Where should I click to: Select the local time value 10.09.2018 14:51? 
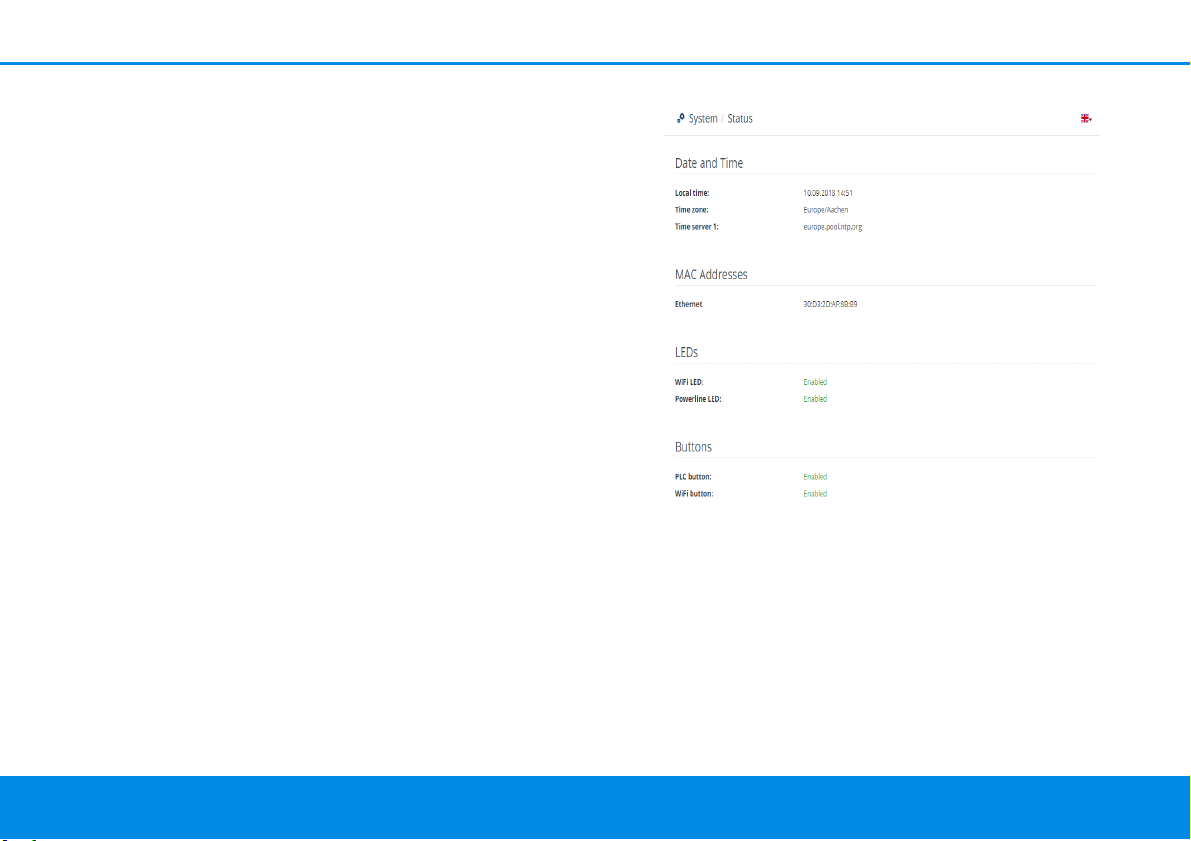pyautogui.click(x=828, y=193)
